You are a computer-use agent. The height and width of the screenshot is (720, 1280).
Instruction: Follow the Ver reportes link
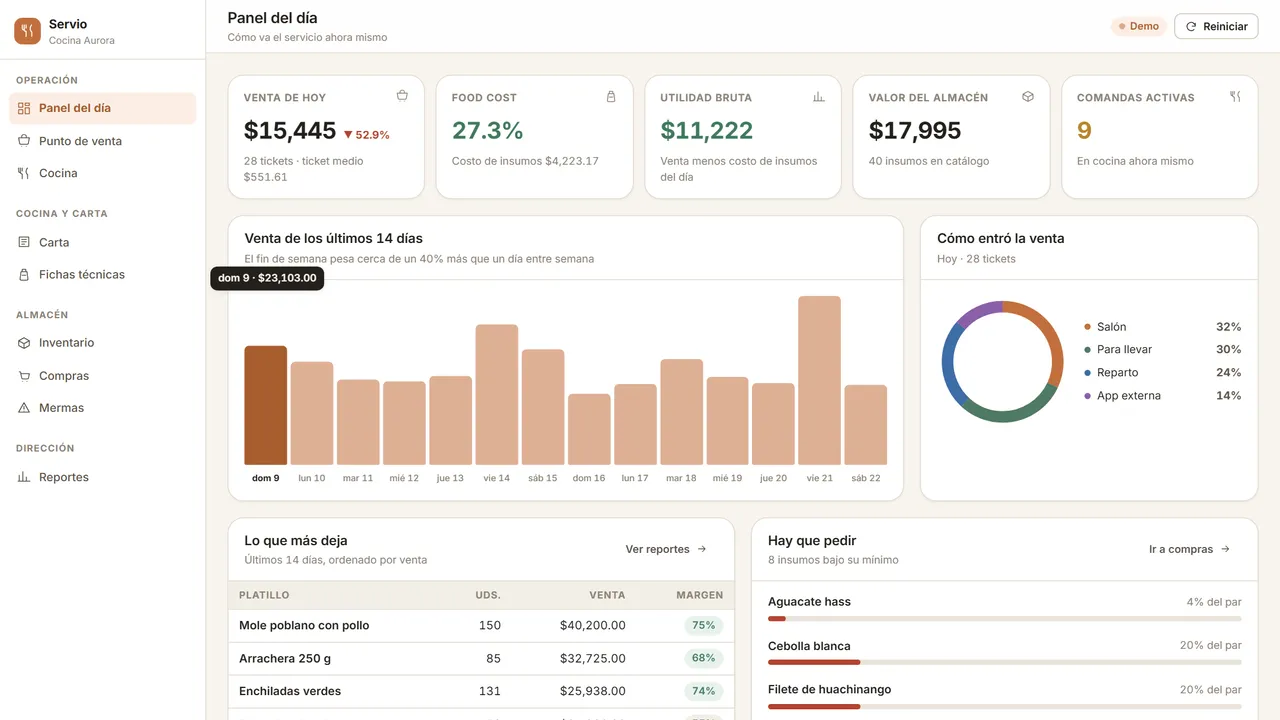pyautogui.click(x=666, y=549)
